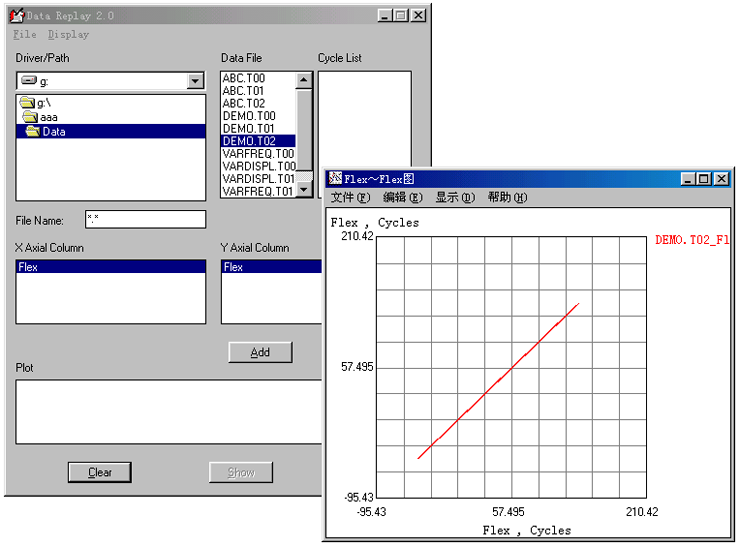Open 文件(F) menu in Flex window
Viewport: 740px width, 547px height.
(x=350, y=197)
